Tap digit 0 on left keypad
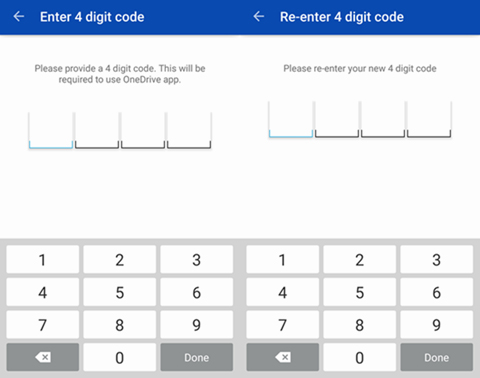 coord(120,357)
